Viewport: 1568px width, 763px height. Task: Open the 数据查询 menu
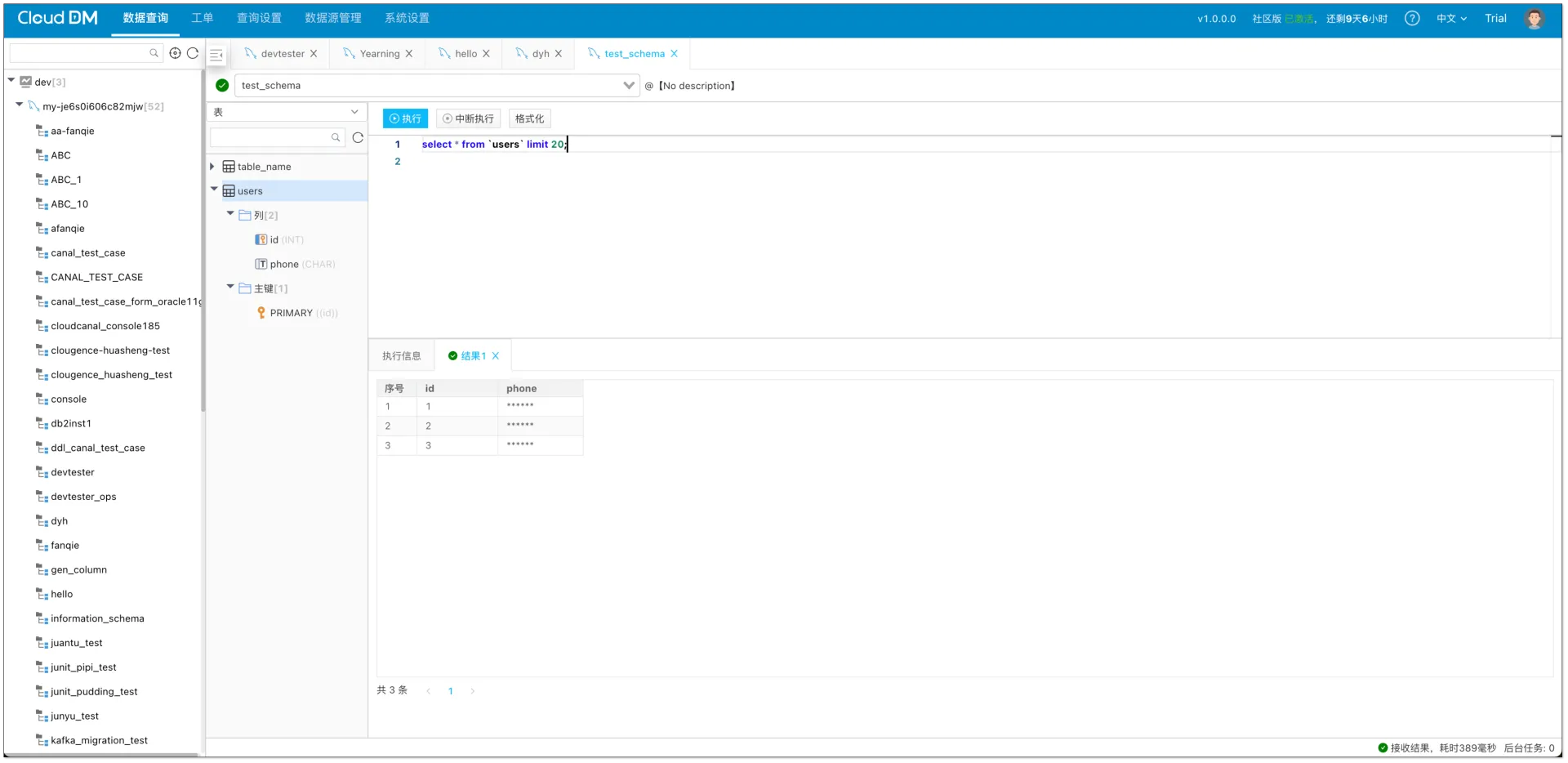[x=145, y=18]
